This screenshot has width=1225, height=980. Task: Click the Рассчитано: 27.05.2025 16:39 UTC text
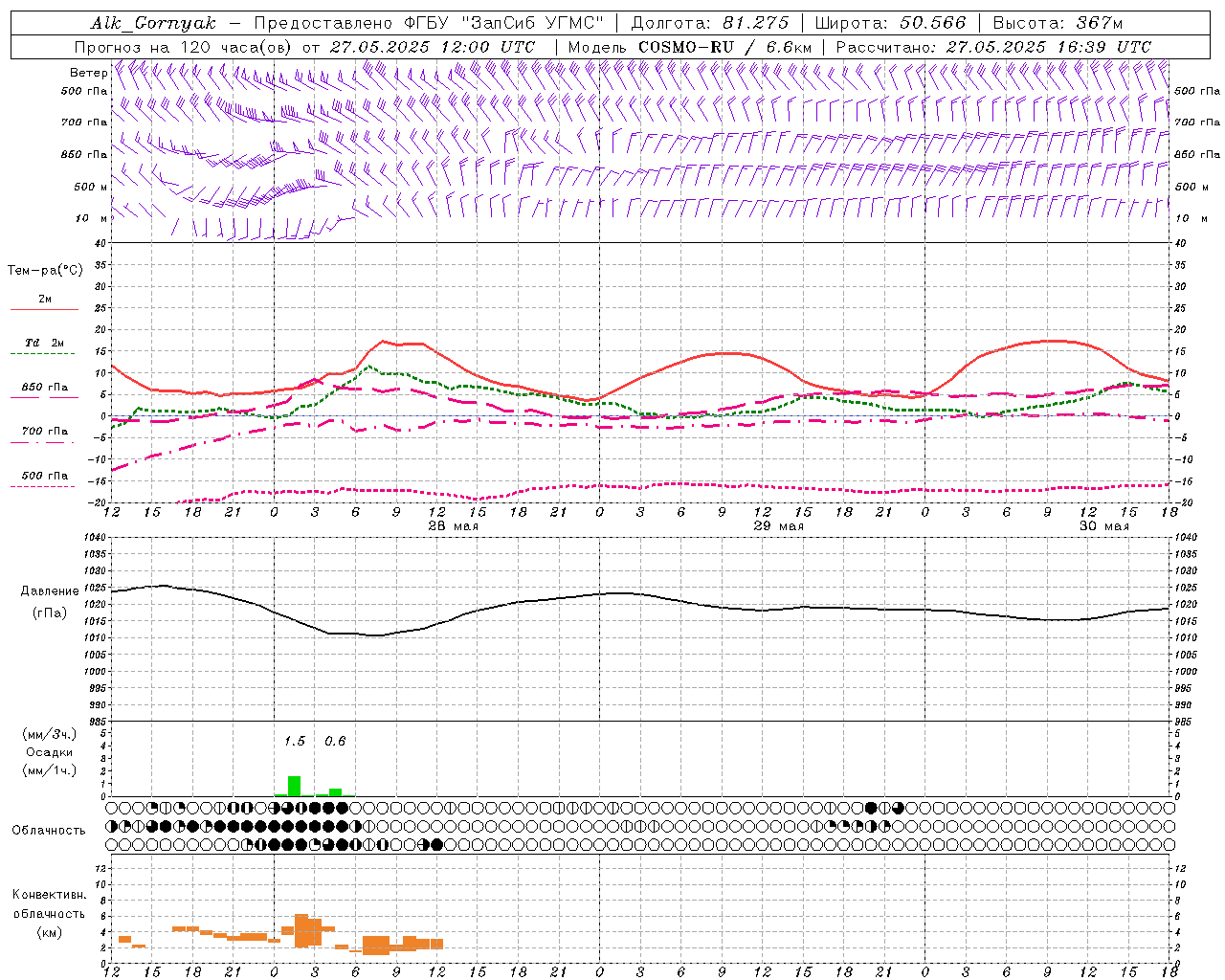(x=993, y=47)
